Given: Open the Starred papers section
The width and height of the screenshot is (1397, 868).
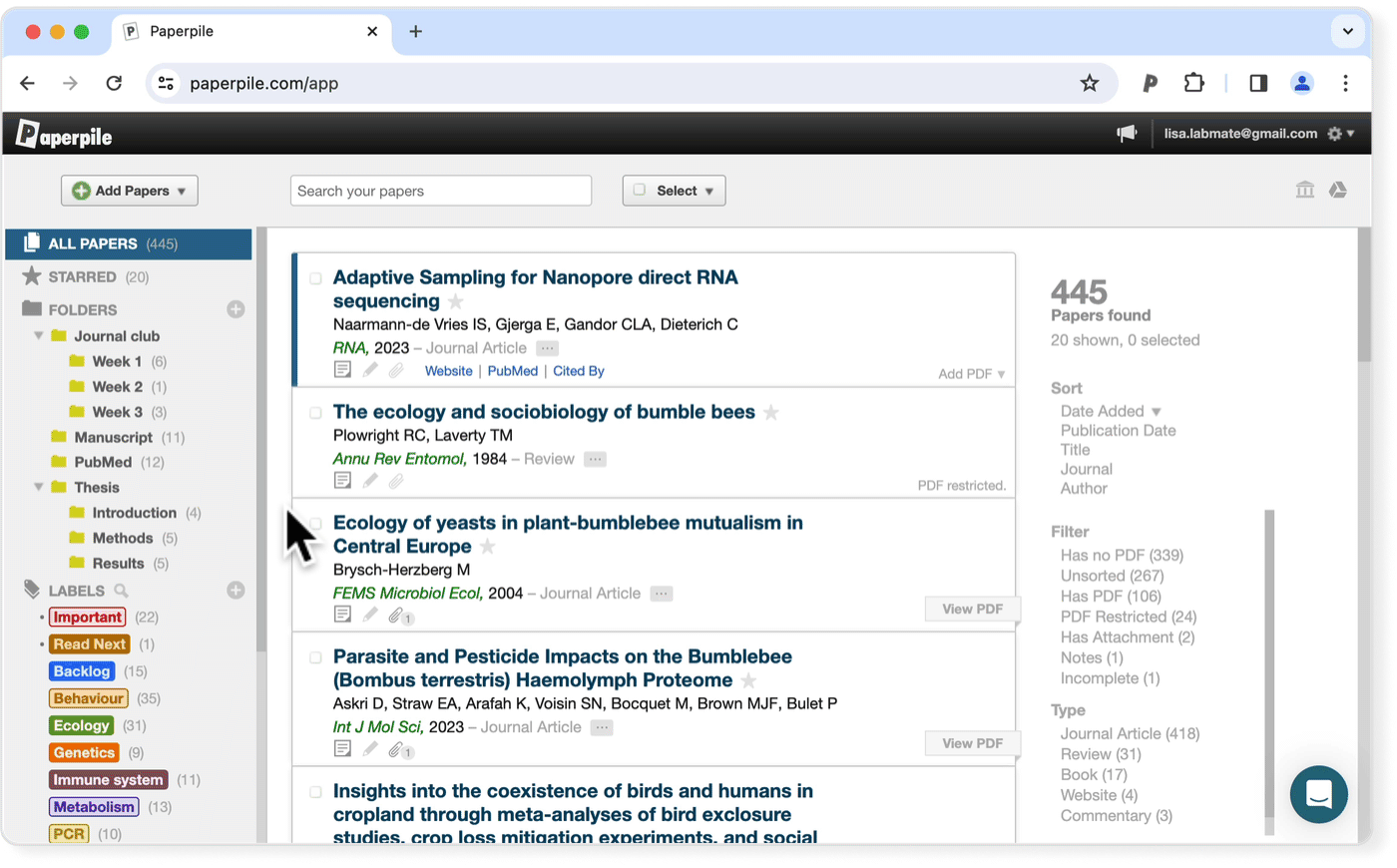Looking at the screenshot, I should 82,277.
